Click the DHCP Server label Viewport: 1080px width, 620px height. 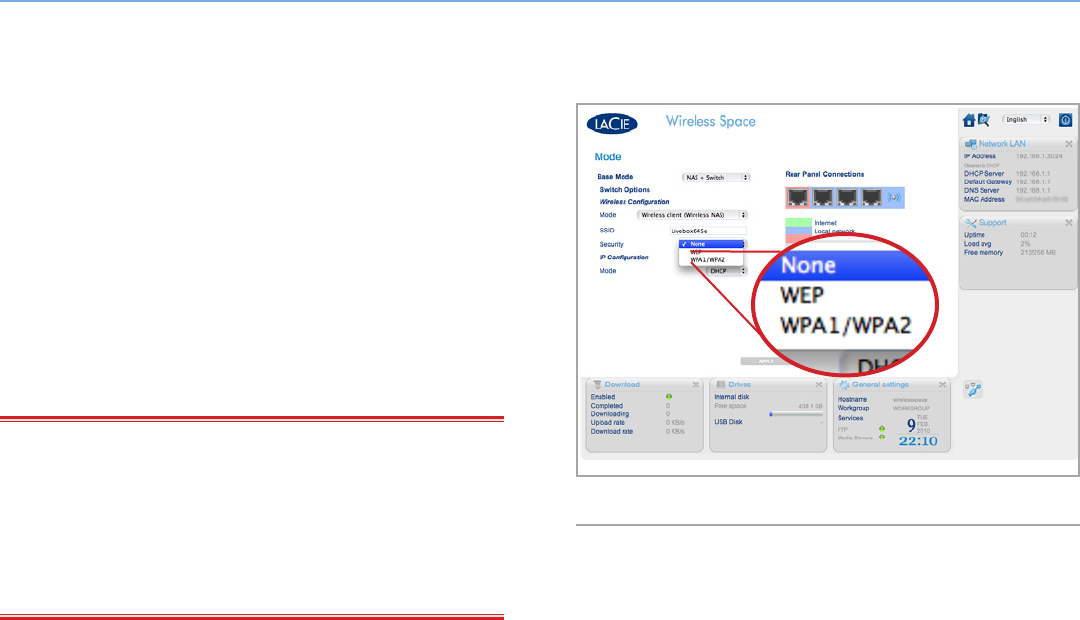click(984, 174)
